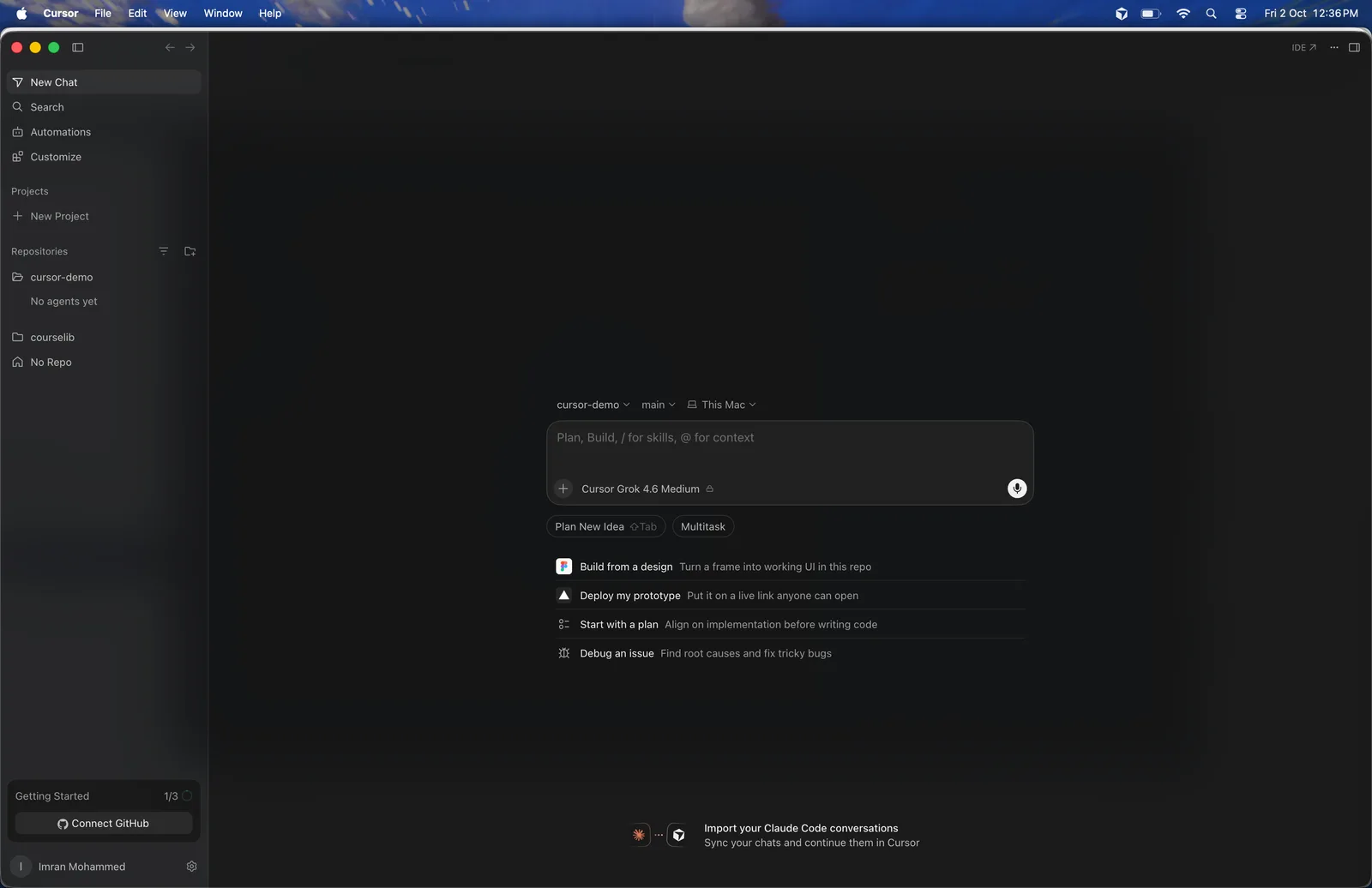
Task: Open the File menu
Action: pos(103,13)
